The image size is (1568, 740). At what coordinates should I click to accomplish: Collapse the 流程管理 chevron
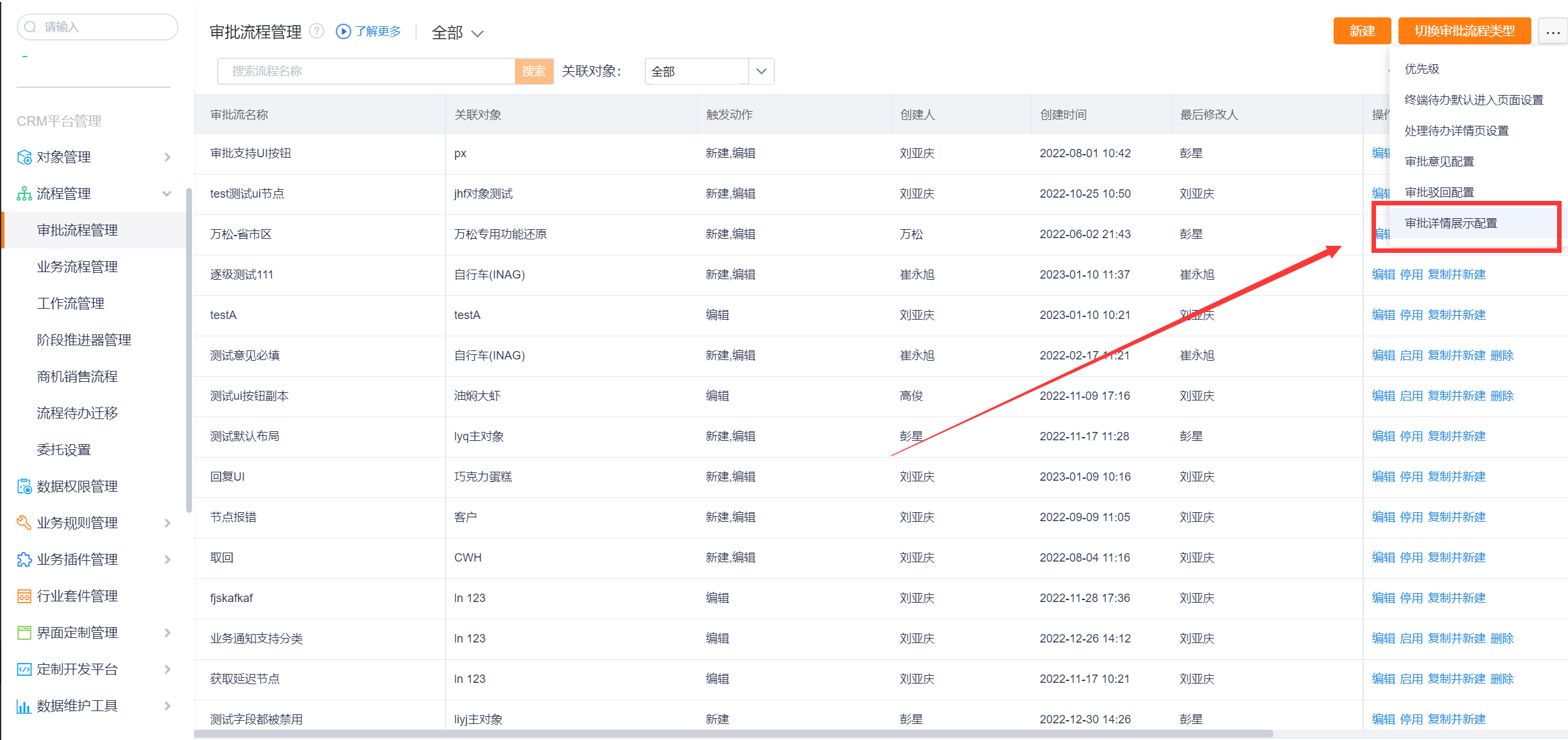167,194
